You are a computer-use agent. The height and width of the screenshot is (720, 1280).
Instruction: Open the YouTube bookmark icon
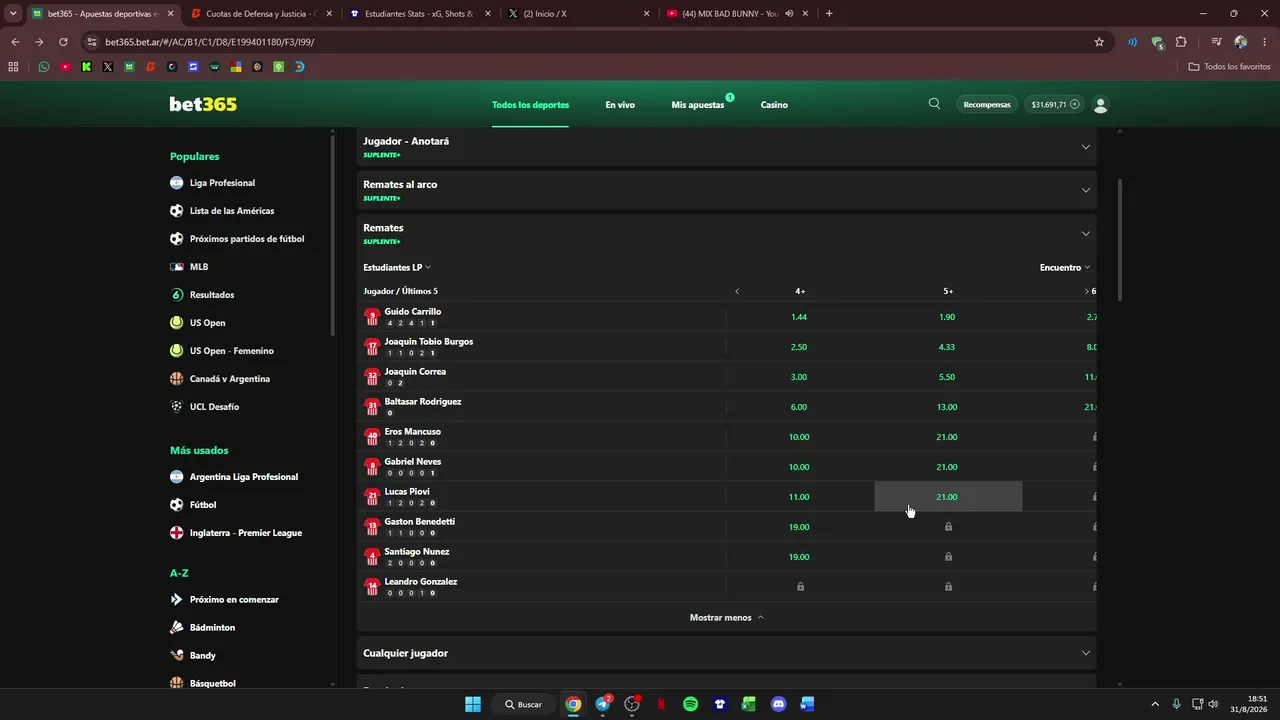point(65,67)
